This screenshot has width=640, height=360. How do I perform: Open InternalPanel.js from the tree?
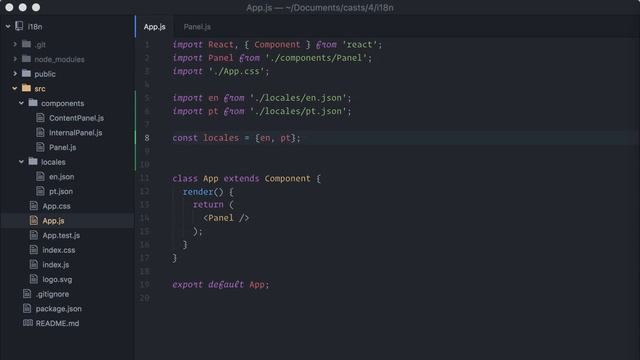[76, 133]
